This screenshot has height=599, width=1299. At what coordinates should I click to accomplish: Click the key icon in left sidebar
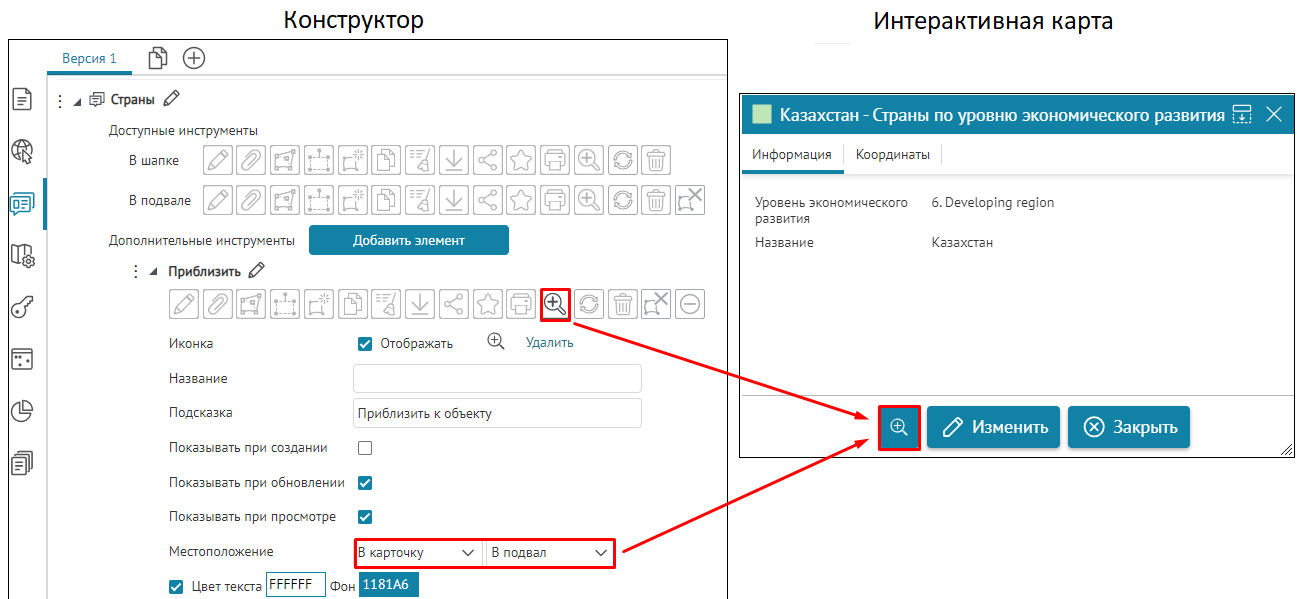(22, 307)
